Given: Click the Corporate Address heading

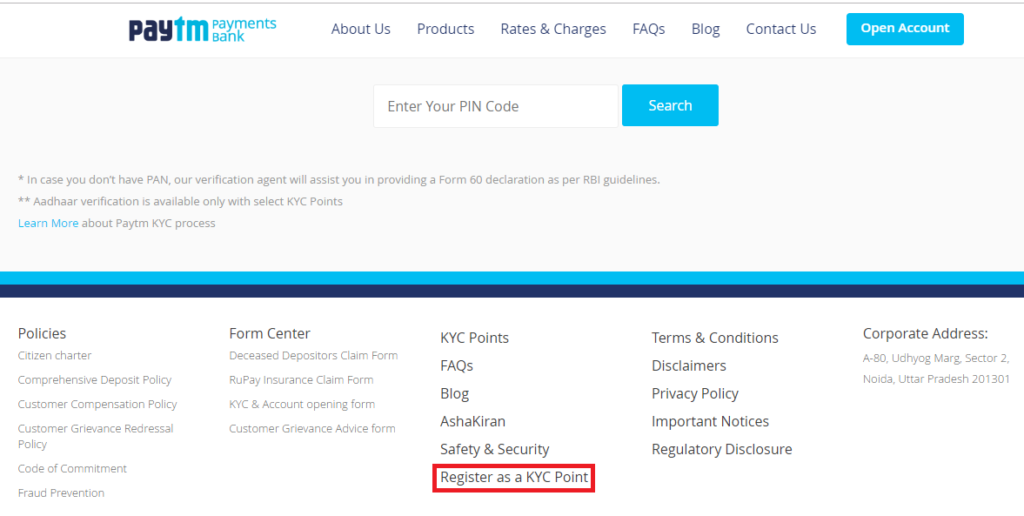Looking at the screenshot, I should click(x=925, y=334).
